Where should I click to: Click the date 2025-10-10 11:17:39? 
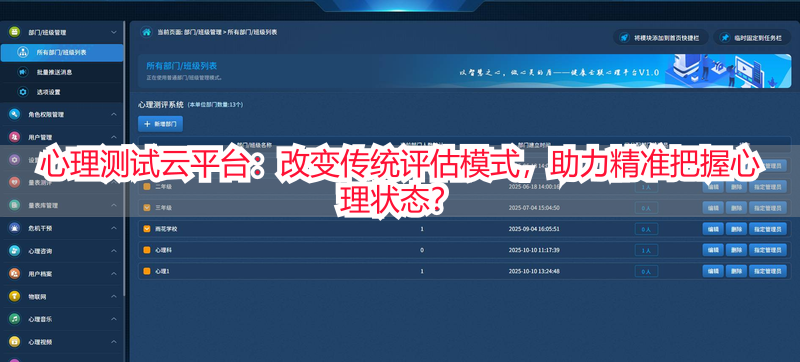click(534, 250)
